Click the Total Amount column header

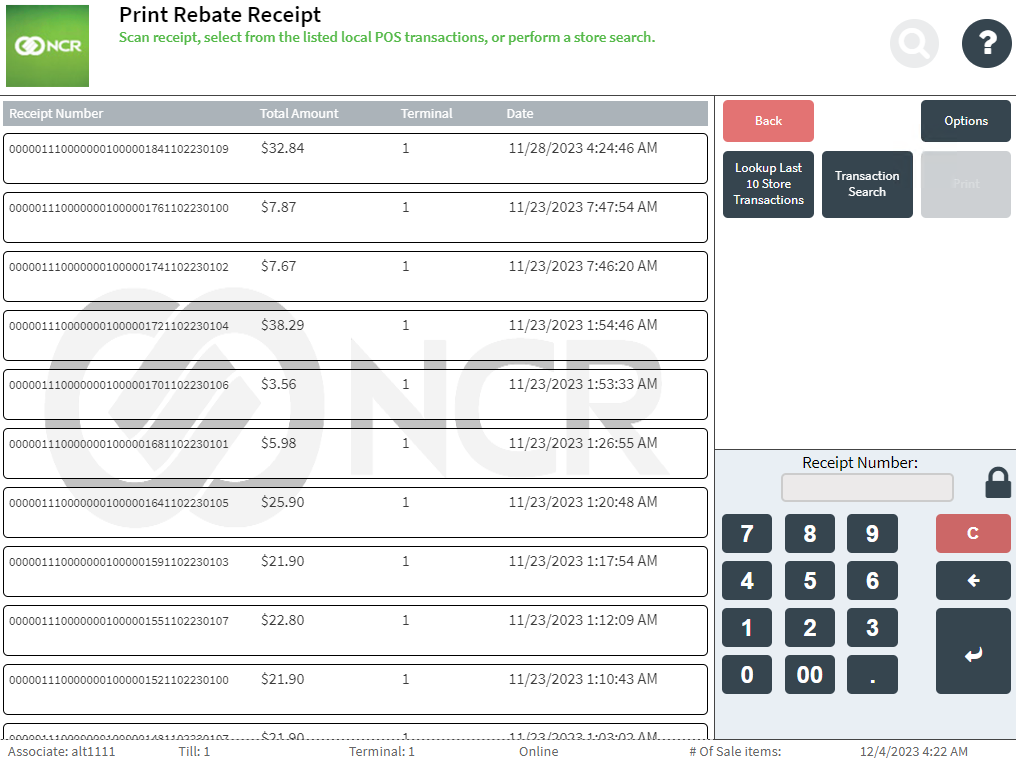(x=298, y=113)
